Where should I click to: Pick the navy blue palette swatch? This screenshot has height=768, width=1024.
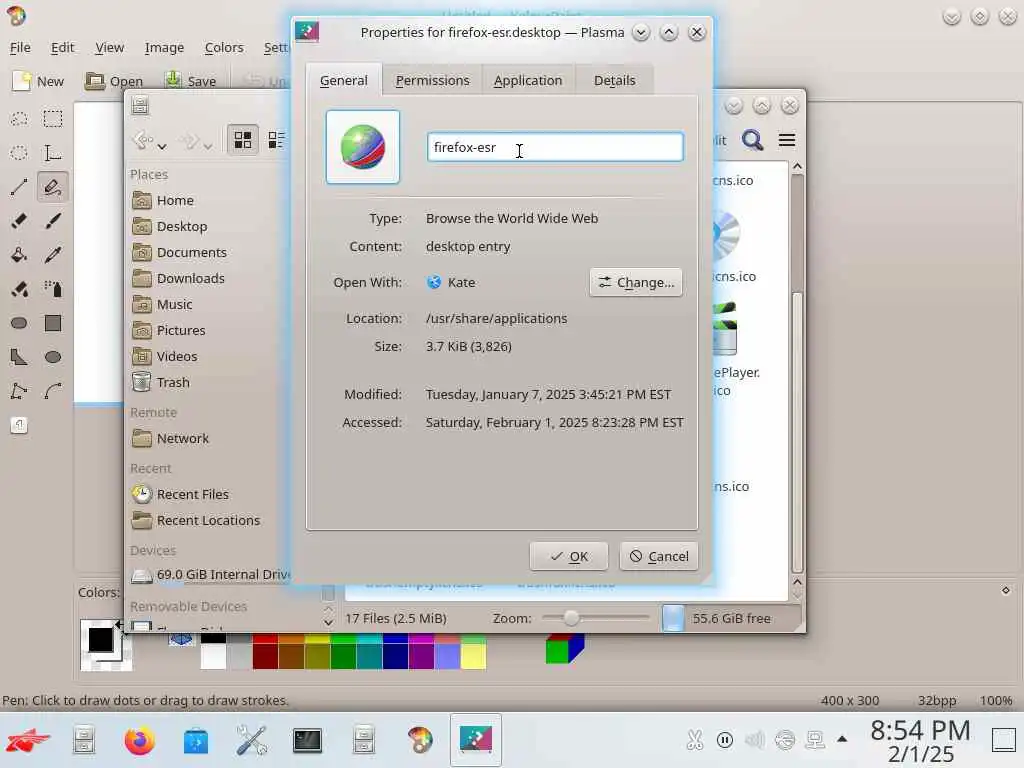[395, 656]
